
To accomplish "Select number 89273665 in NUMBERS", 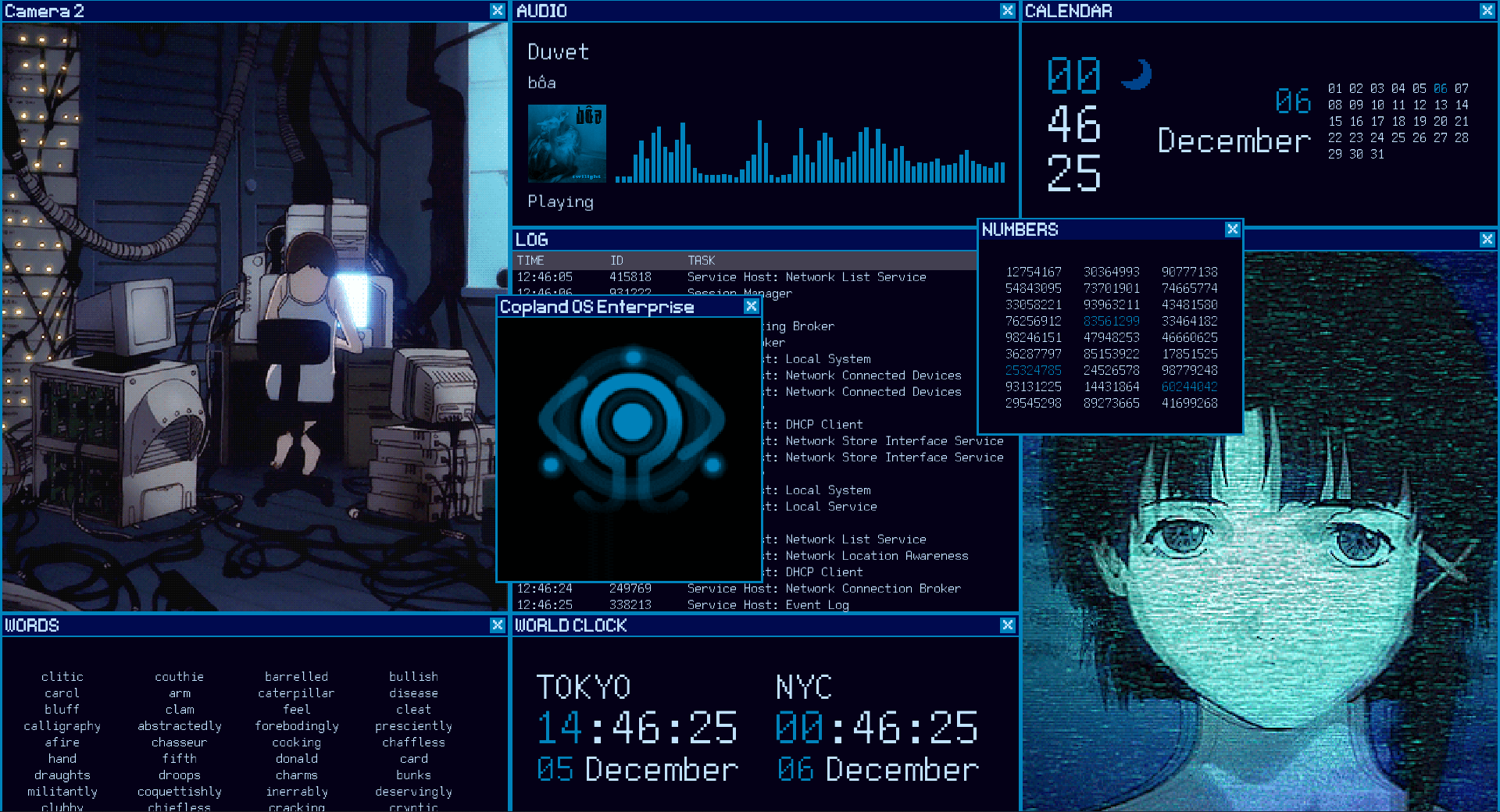I will coord(1111,403).
